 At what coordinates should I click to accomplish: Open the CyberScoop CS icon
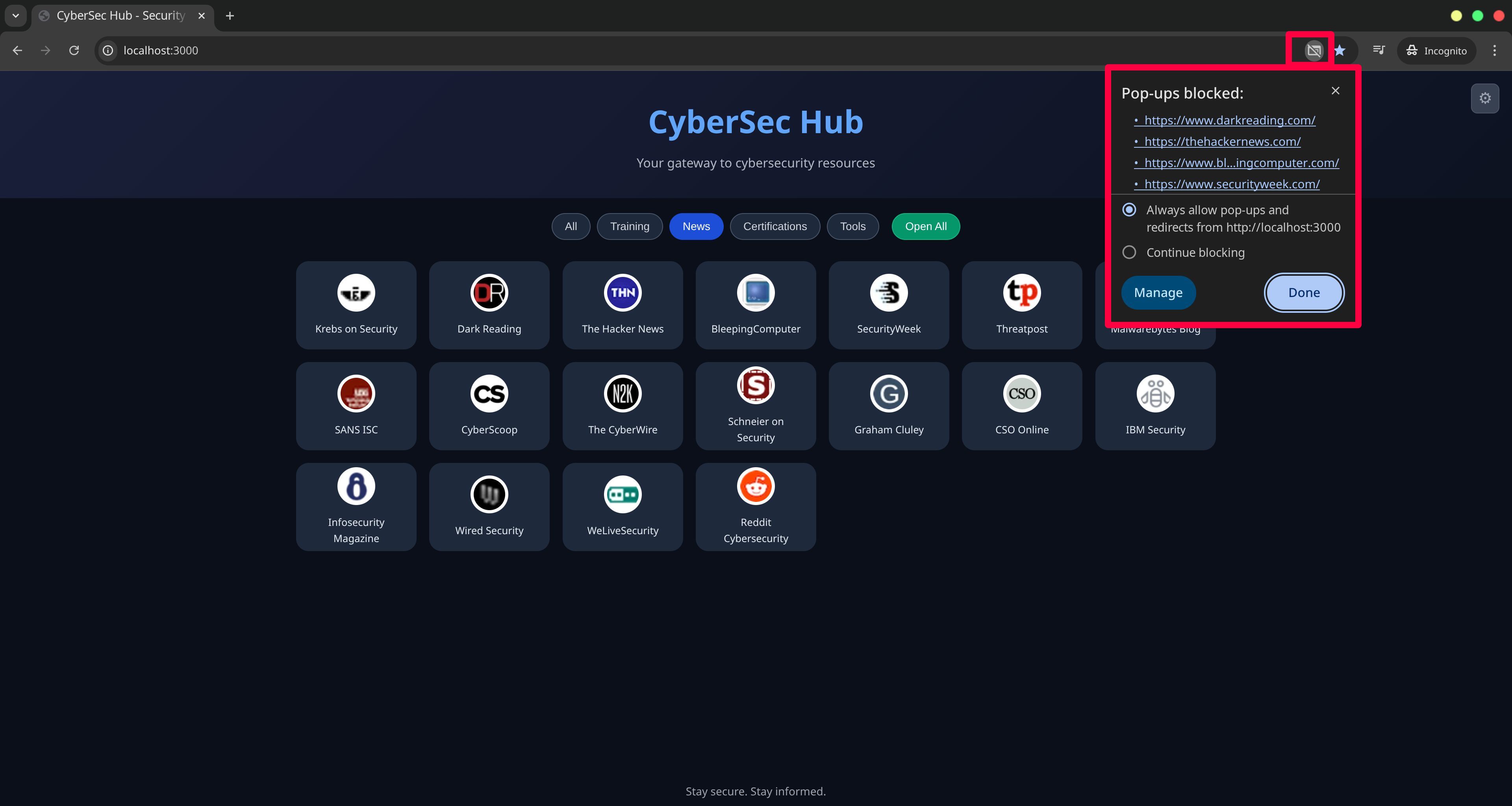pyautogui.click(x=489, y=393)
